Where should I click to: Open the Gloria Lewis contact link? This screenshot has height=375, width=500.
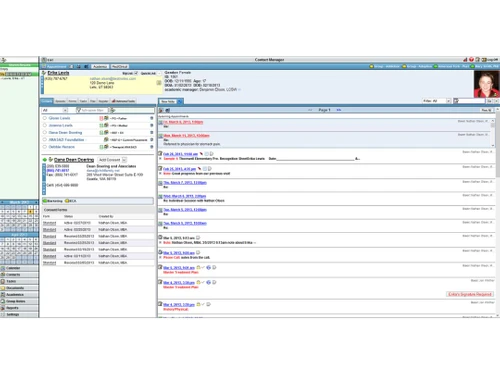[x=59, y=118]
